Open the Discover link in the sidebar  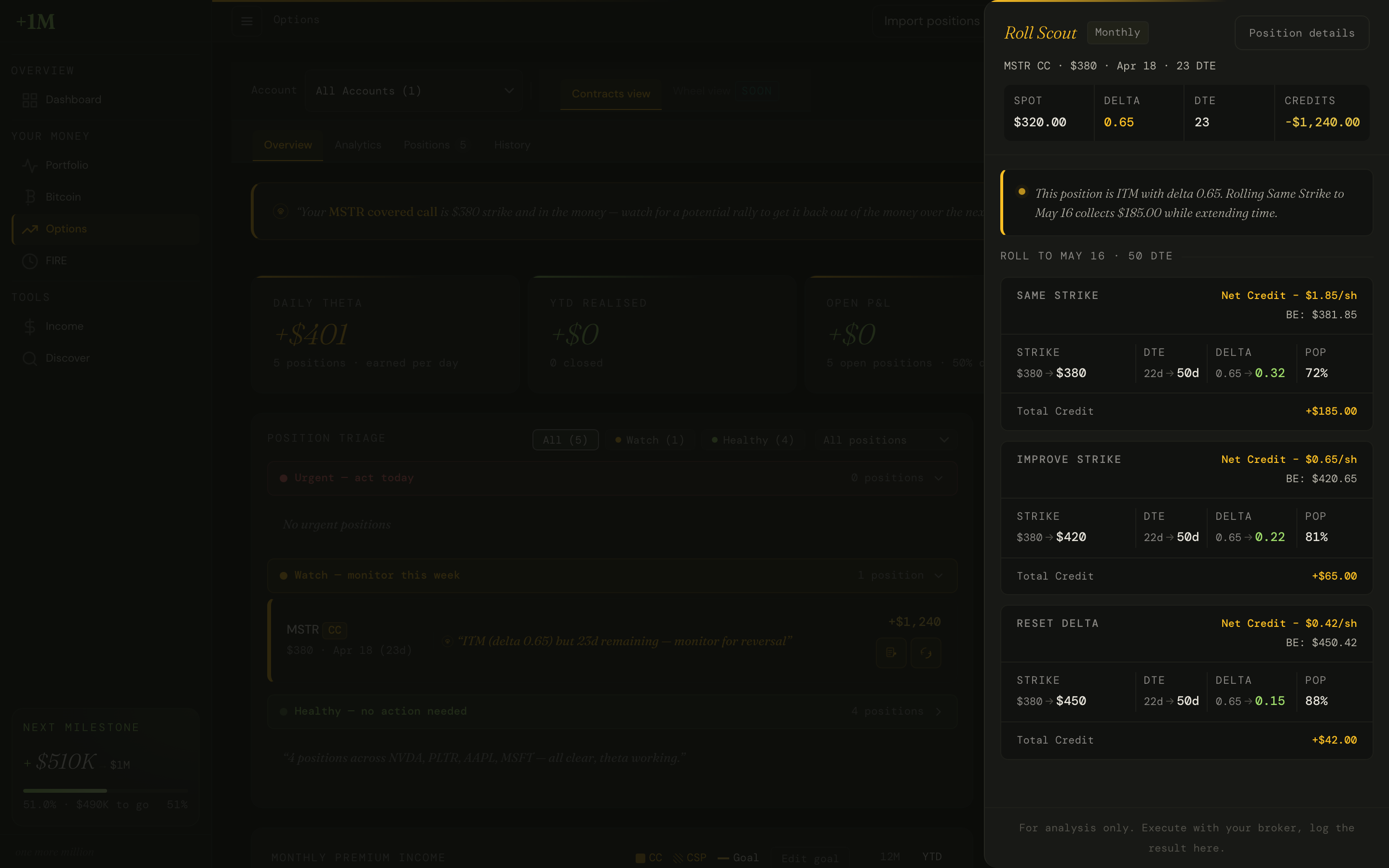pos(106,358)
